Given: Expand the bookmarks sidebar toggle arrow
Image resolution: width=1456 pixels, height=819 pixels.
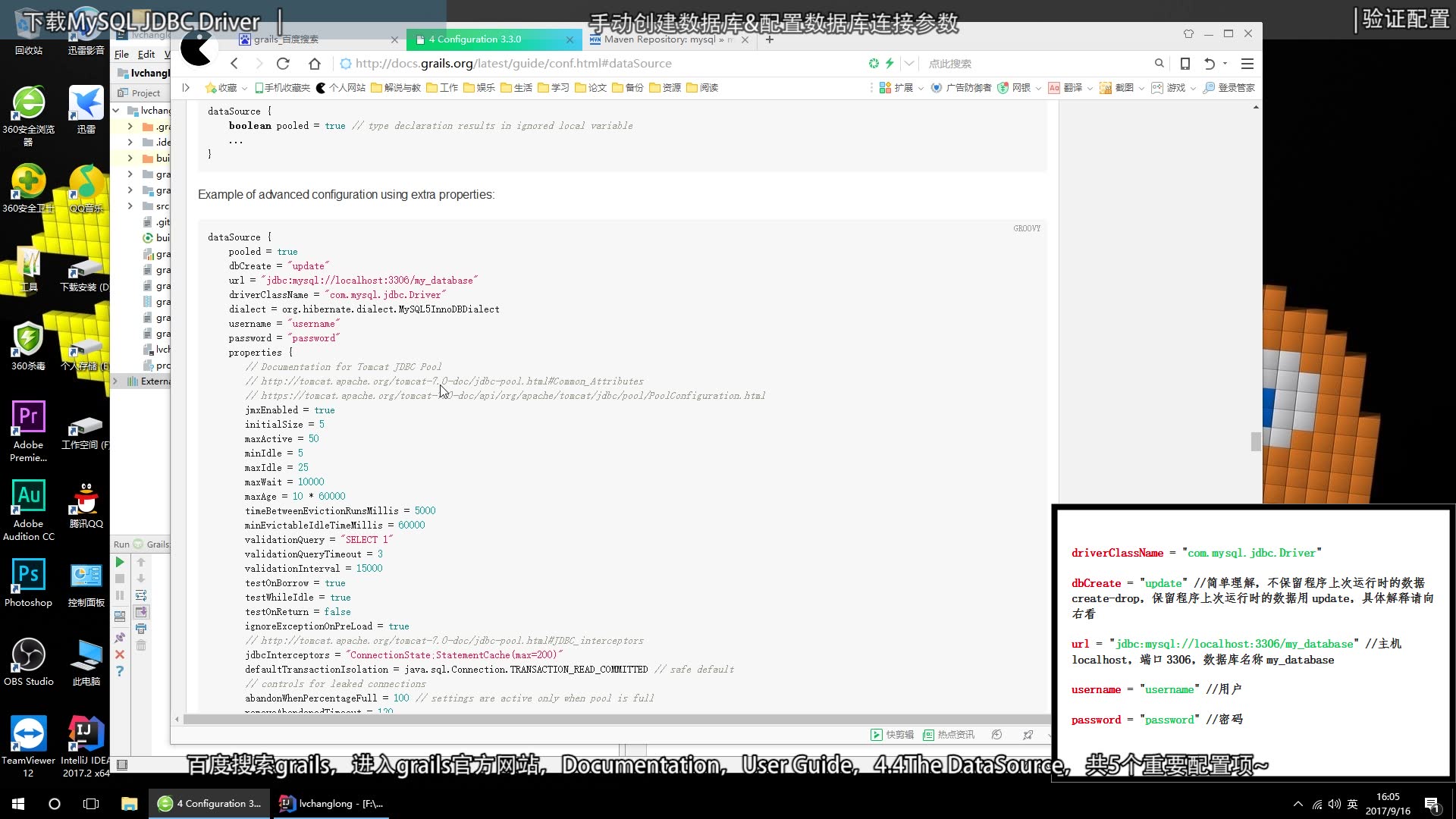Looking at the screenshot, I should [x=186, y=88].
